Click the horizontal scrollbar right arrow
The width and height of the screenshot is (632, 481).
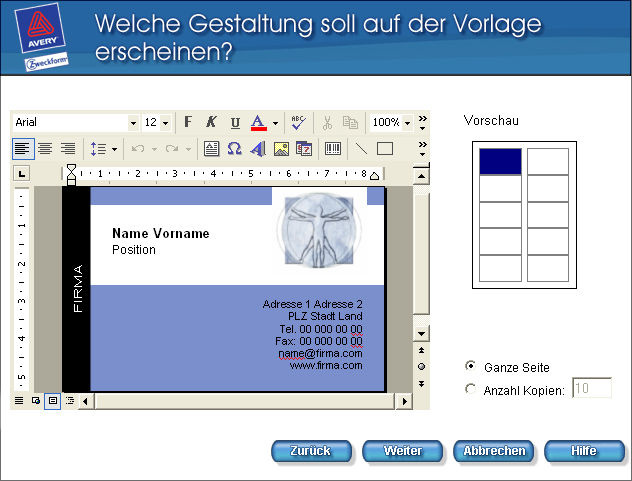pyautogui.click(x=404, y=401)
